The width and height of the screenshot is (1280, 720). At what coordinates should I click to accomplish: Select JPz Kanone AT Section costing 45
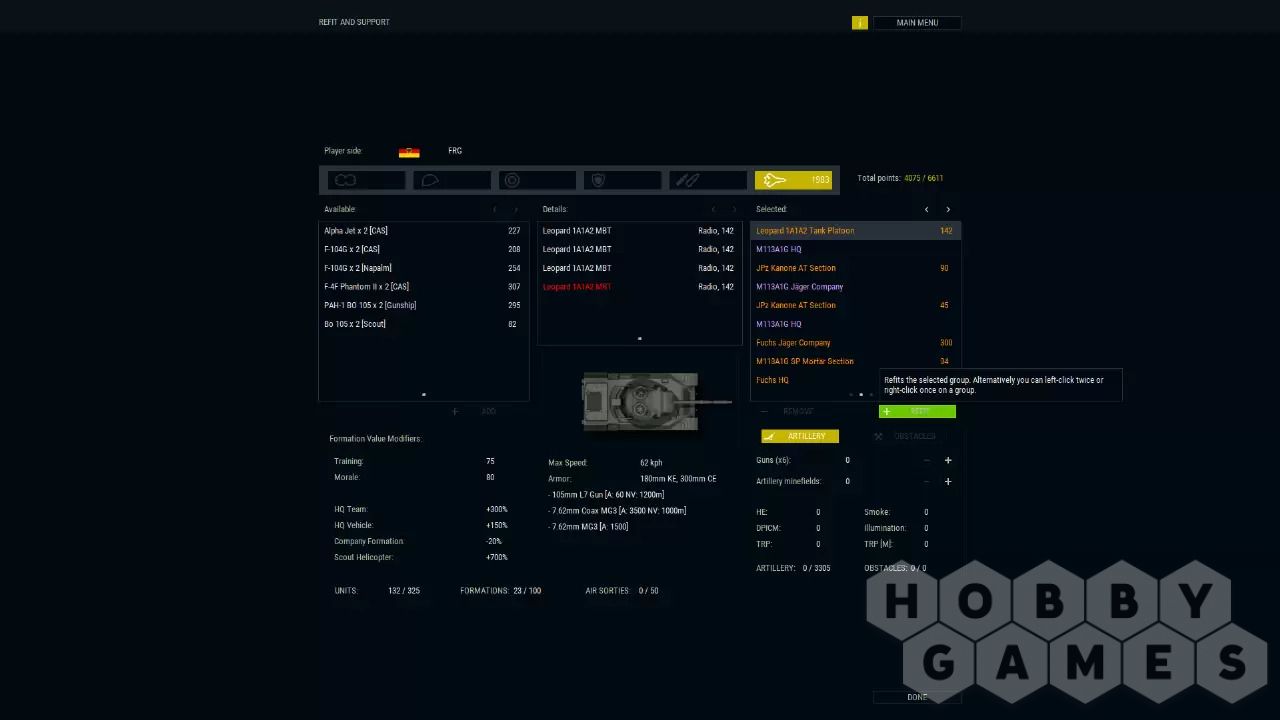click(854, 305)
